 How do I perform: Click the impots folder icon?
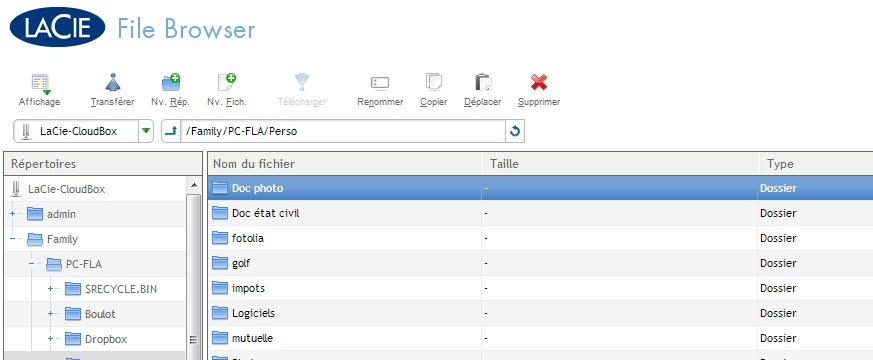coord(220,288)
